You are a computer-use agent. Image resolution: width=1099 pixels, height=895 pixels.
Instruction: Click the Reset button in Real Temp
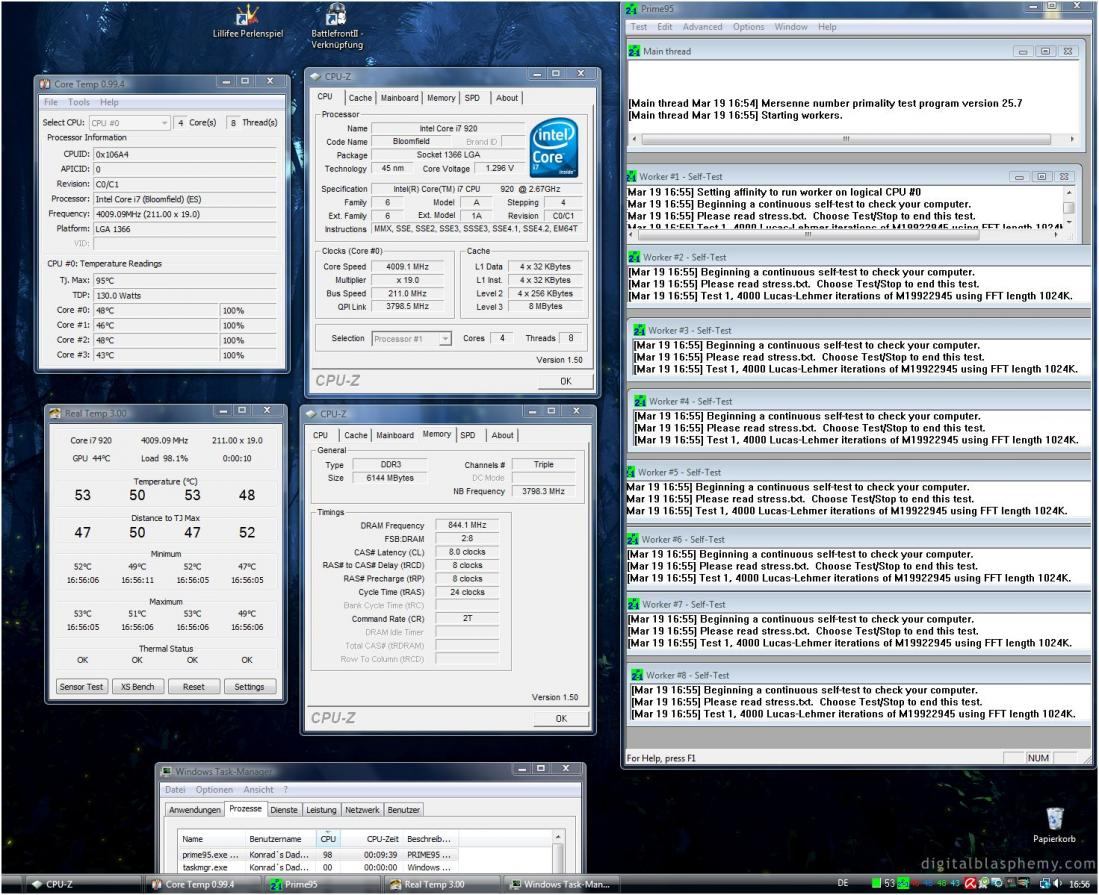(193, 687)
